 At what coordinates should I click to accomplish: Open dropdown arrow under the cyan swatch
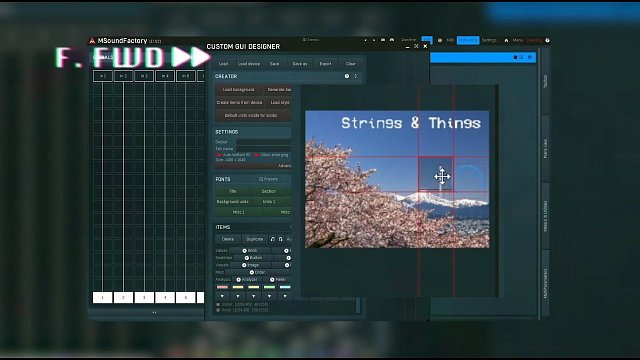(285, 296)
